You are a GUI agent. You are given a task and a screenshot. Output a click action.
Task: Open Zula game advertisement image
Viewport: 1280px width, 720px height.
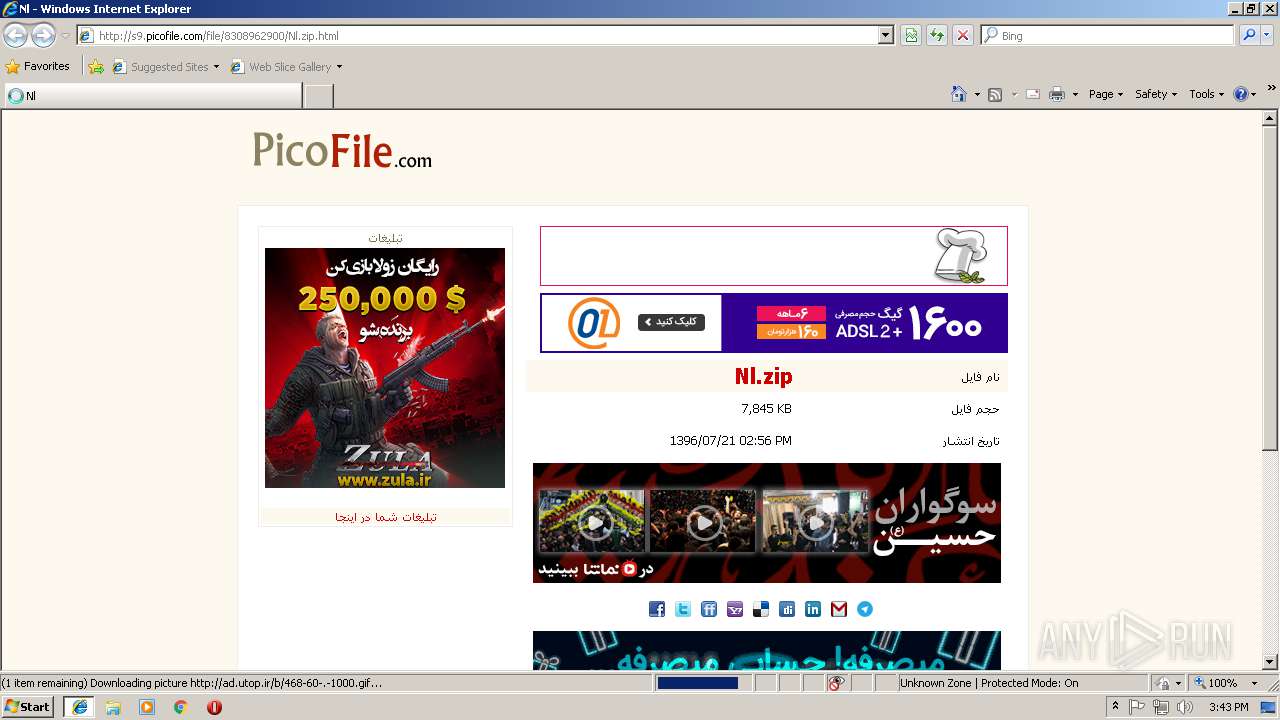click(x=385, y=368)
